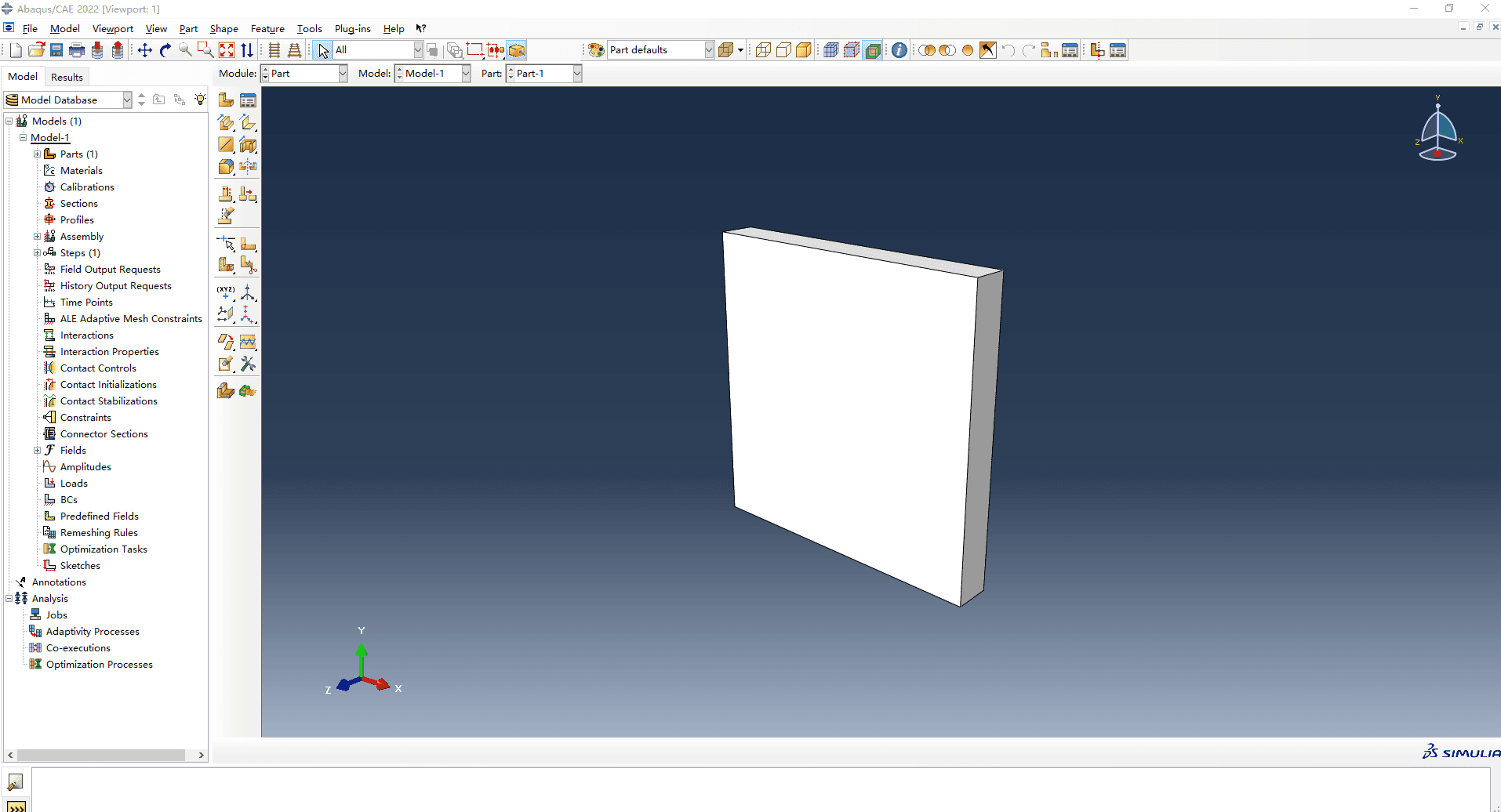1501x812 pixels.
Task: Select BCs in the model tree
Action: [x=69, y=499]
